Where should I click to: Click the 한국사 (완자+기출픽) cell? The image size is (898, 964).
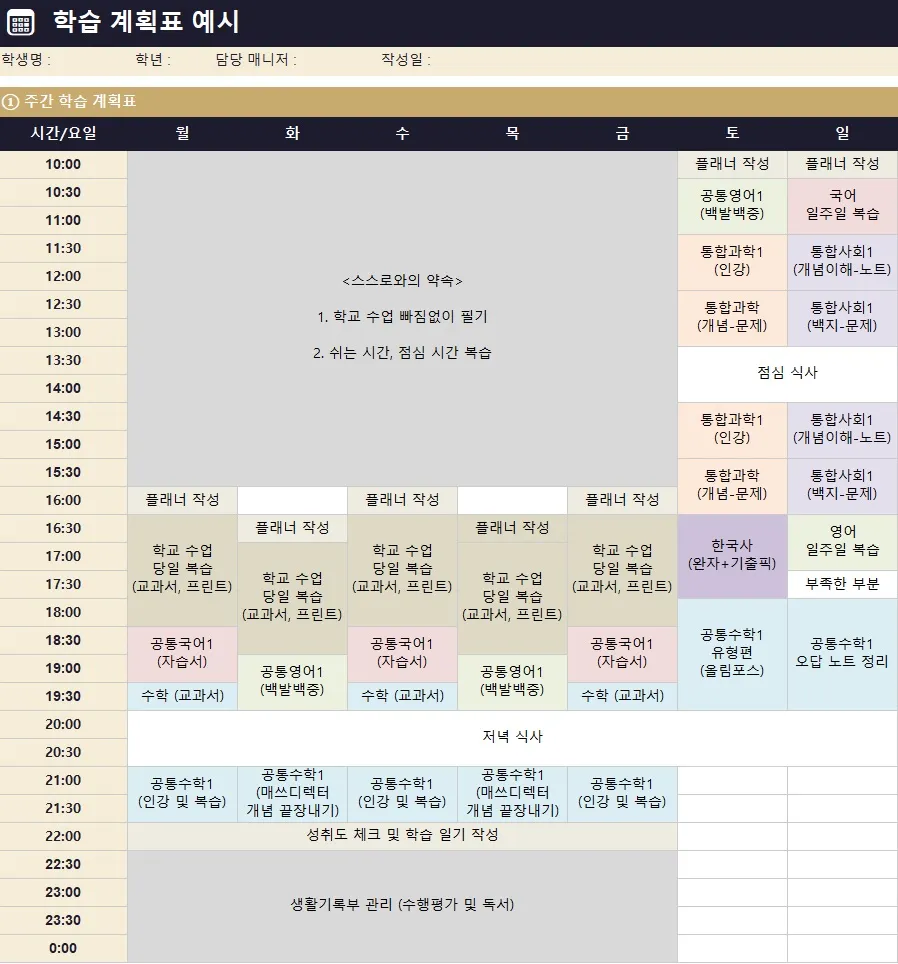(x=733, y=556)
